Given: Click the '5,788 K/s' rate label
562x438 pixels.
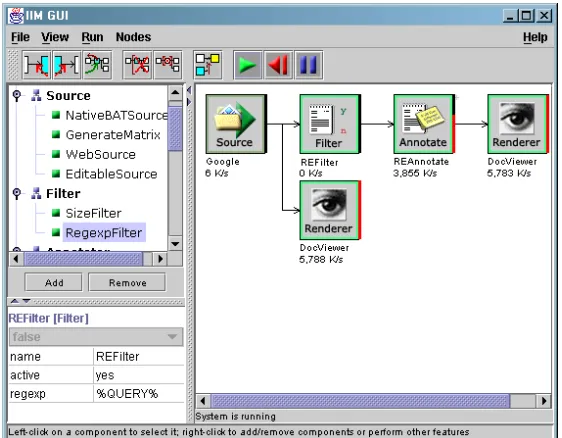Looking at the screenshot, I should [321, 259].
